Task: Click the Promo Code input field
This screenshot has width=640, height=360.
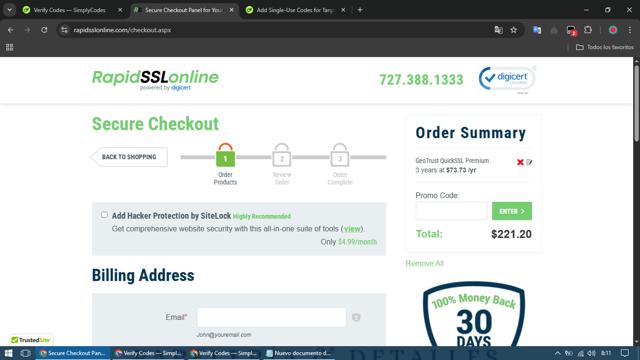Action: pos(451,211)
